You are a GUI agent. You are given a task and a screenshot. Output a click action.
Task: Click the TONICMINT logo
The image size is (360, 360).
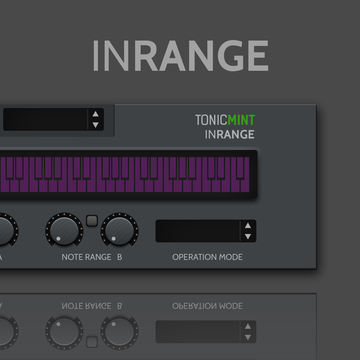click(225, 120)
